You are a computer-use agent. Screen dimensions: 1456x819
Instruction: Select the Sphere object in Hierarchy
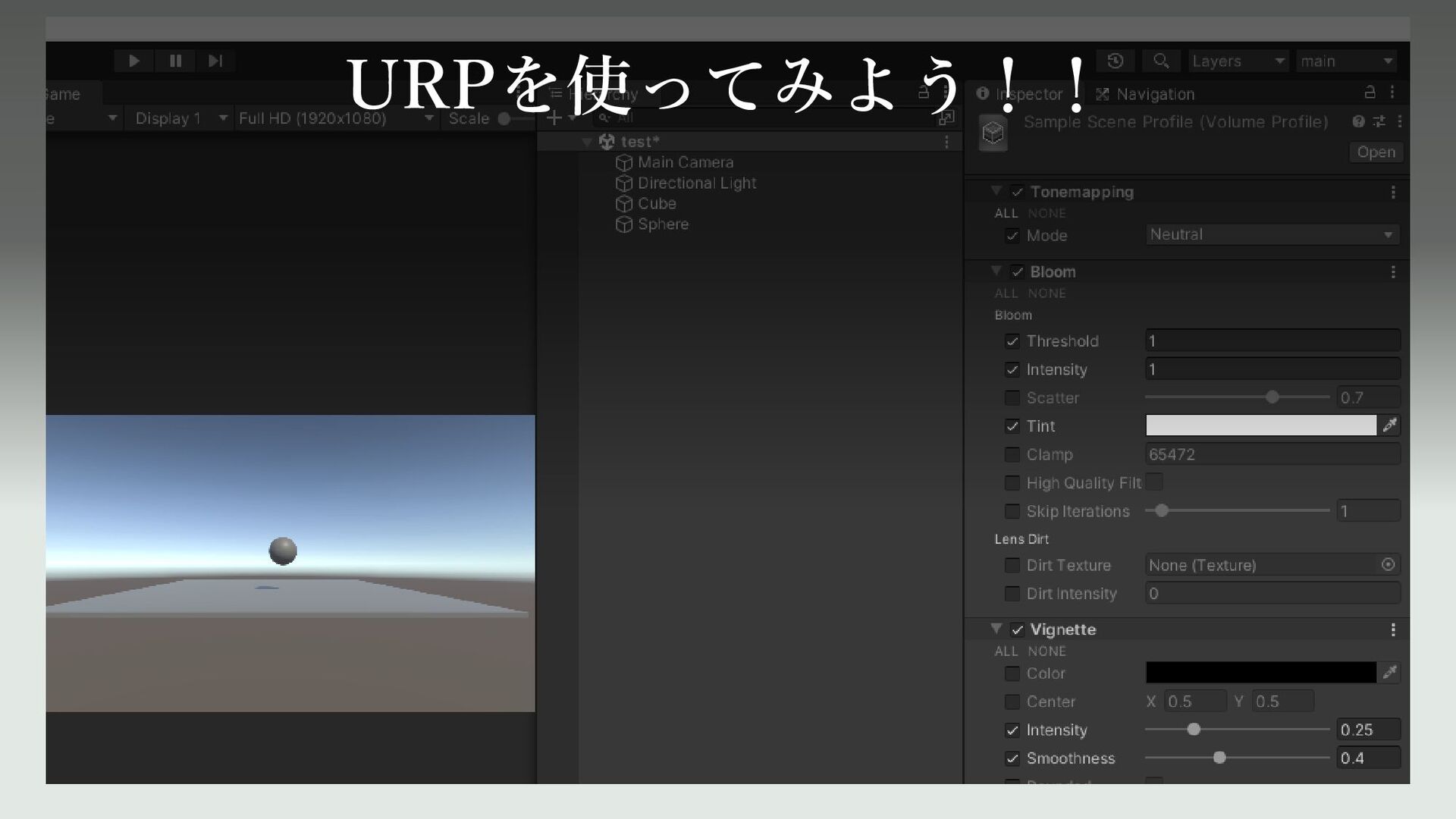pos(652,224)
